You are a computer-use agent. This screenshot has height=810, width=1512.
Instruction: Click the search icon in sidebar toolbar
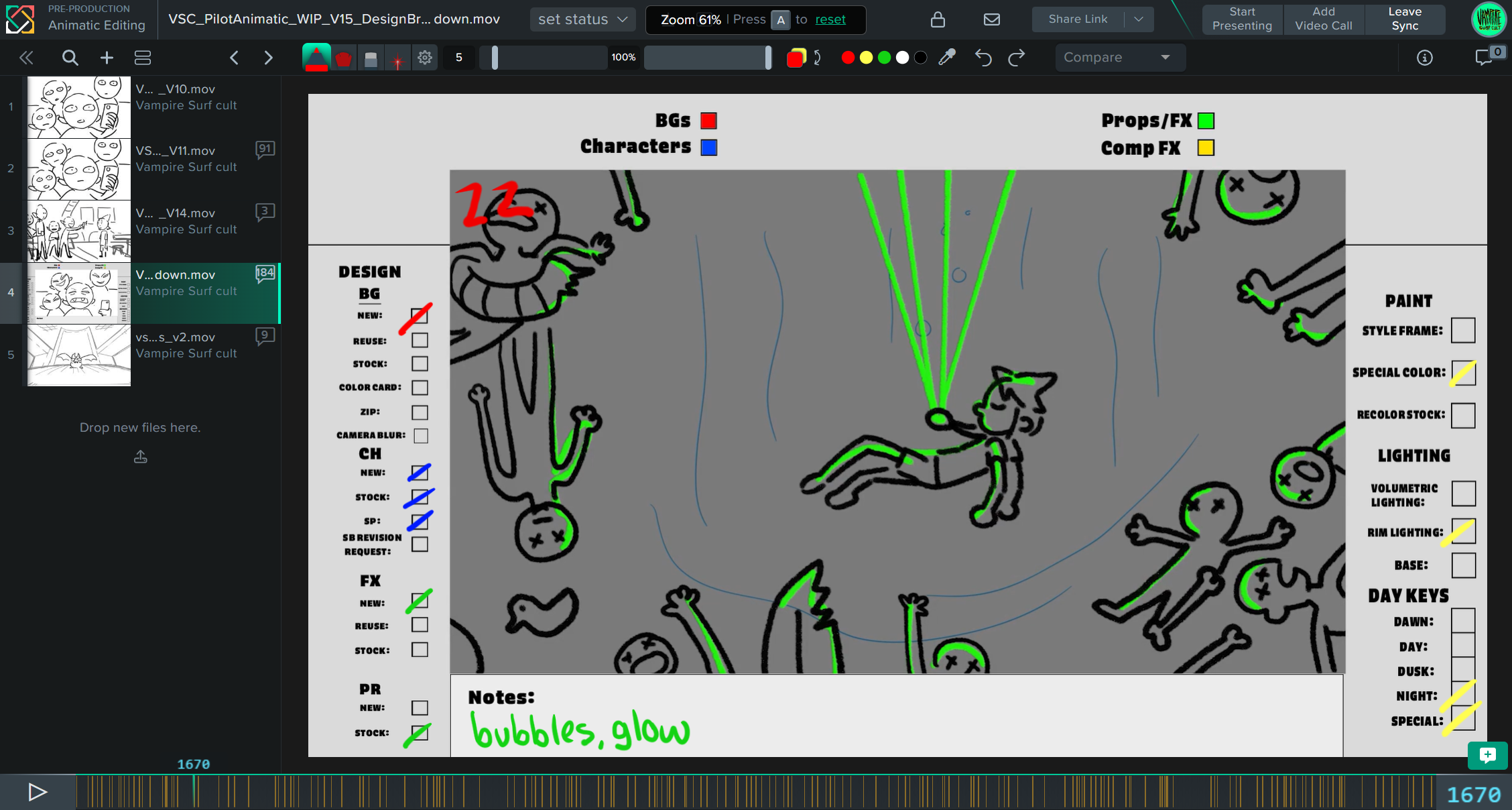click(70, 58)
